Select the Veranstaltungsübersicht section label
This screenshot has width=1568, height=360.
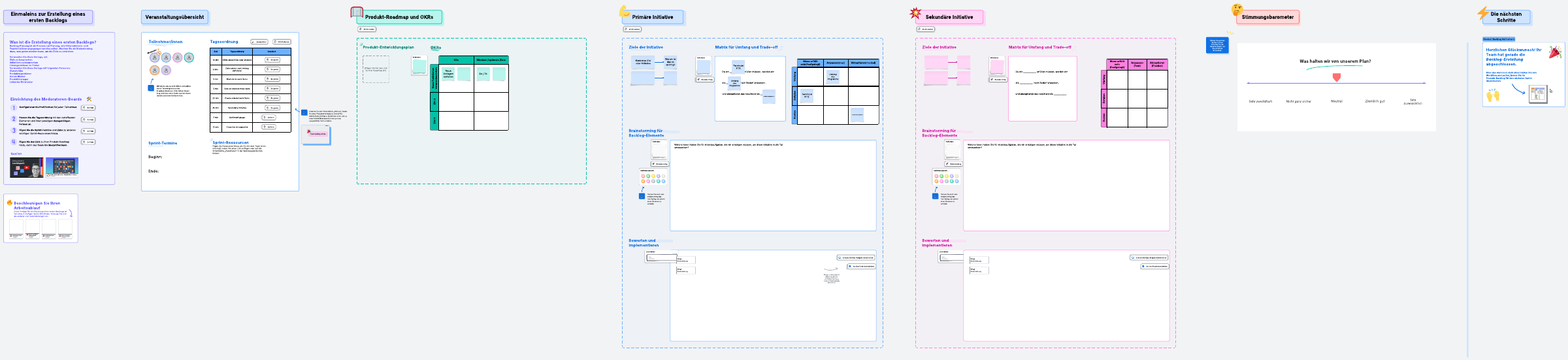[174, 17]
